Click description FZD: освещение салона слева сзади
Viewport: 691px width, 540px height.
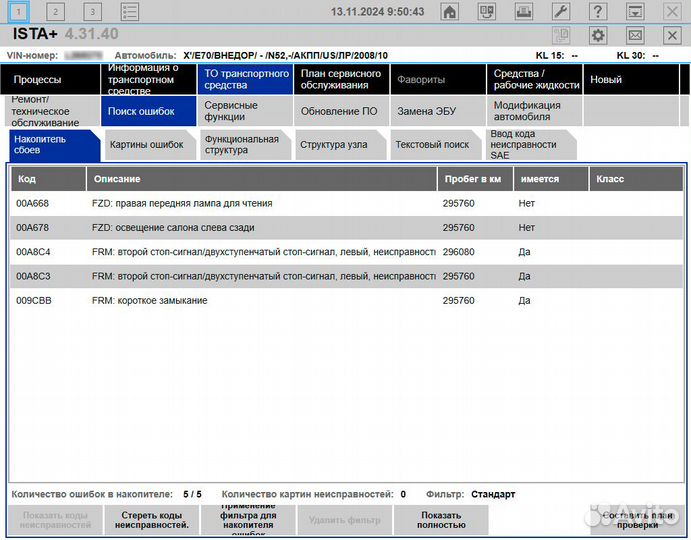[173, 227]
